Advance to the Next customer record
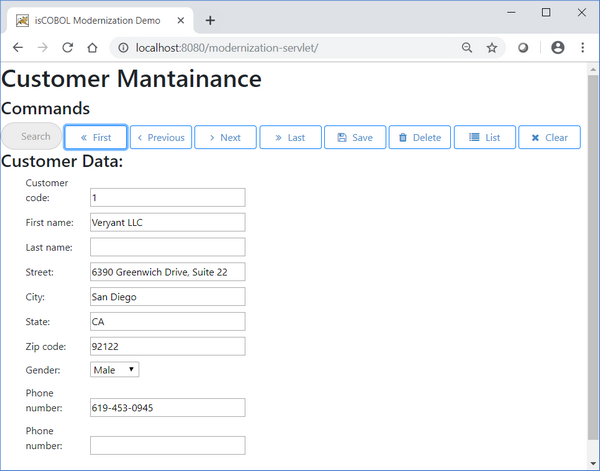This screenshot has width=600, height=471. pyautogui.click(x=225, y=137)
